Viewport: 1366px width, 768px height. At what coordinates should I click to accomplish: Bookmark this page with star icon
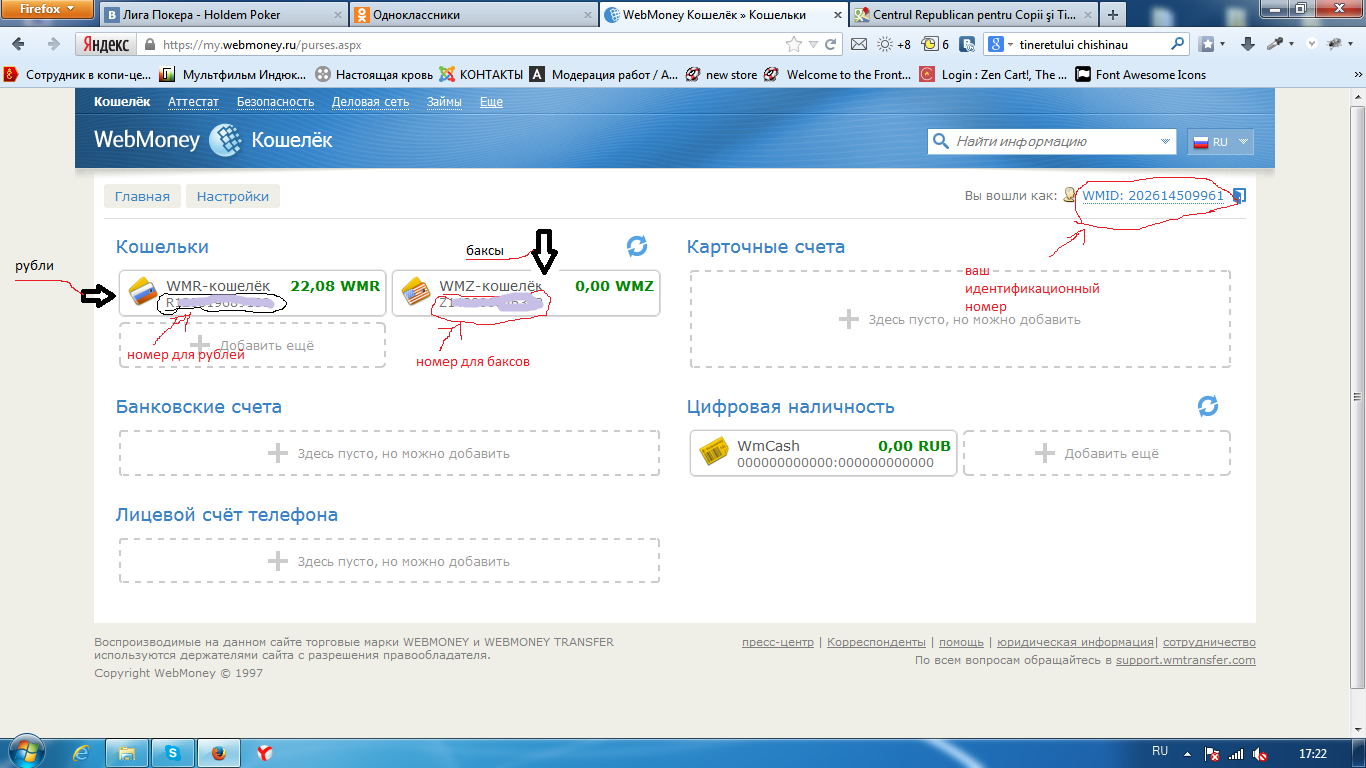coord(794,44)
